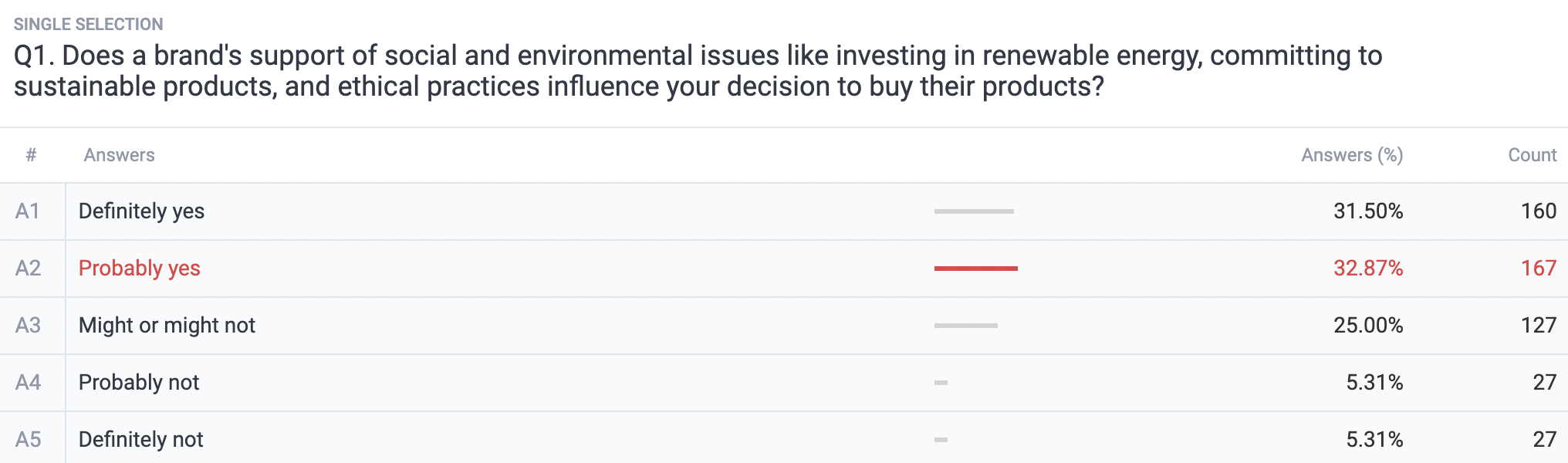Click the 'Probably not' answer text
Viewport: 1568px width, 463px height.
tap(139, 383)
